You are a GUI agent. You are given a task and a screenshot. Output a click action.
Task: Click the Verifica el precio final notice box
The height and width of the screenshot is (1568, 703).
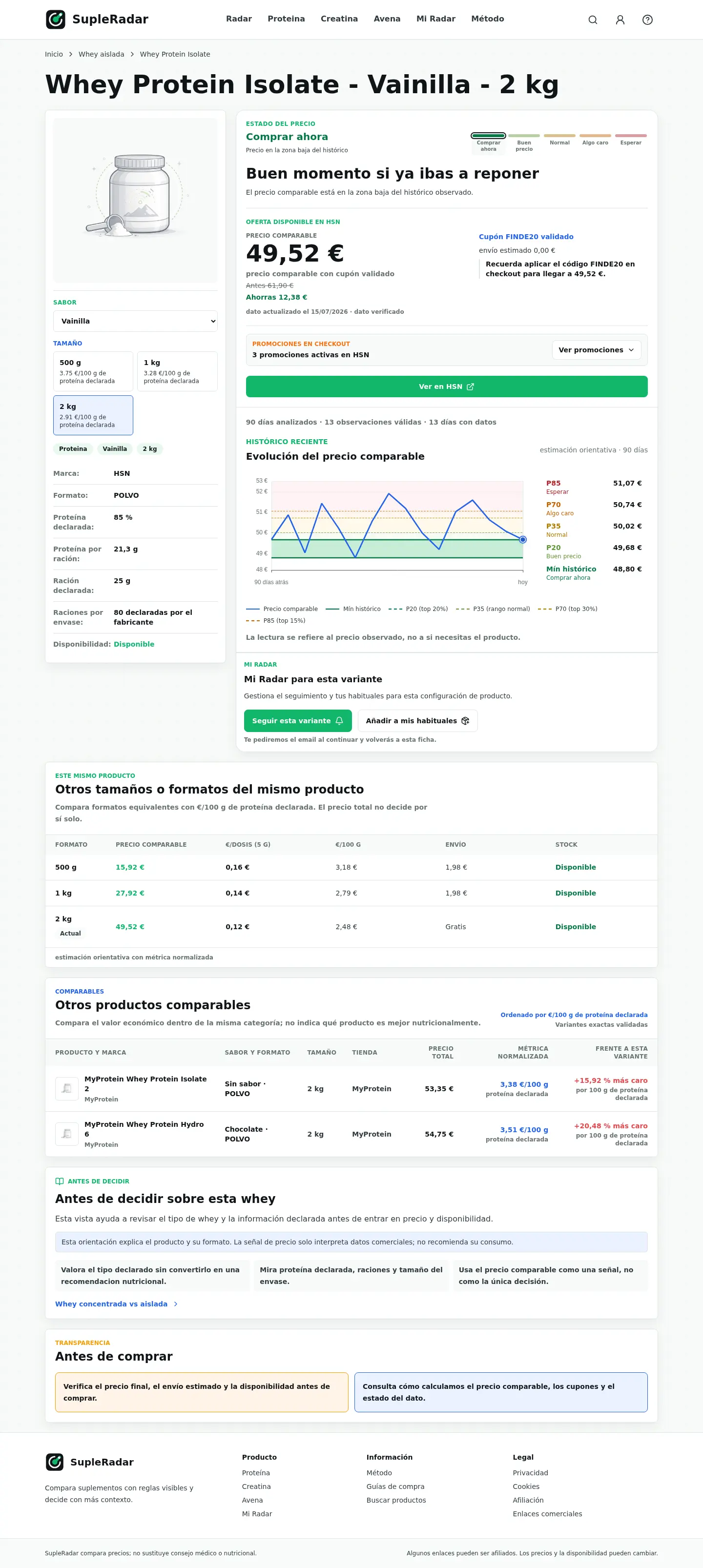pos(202,1392)
